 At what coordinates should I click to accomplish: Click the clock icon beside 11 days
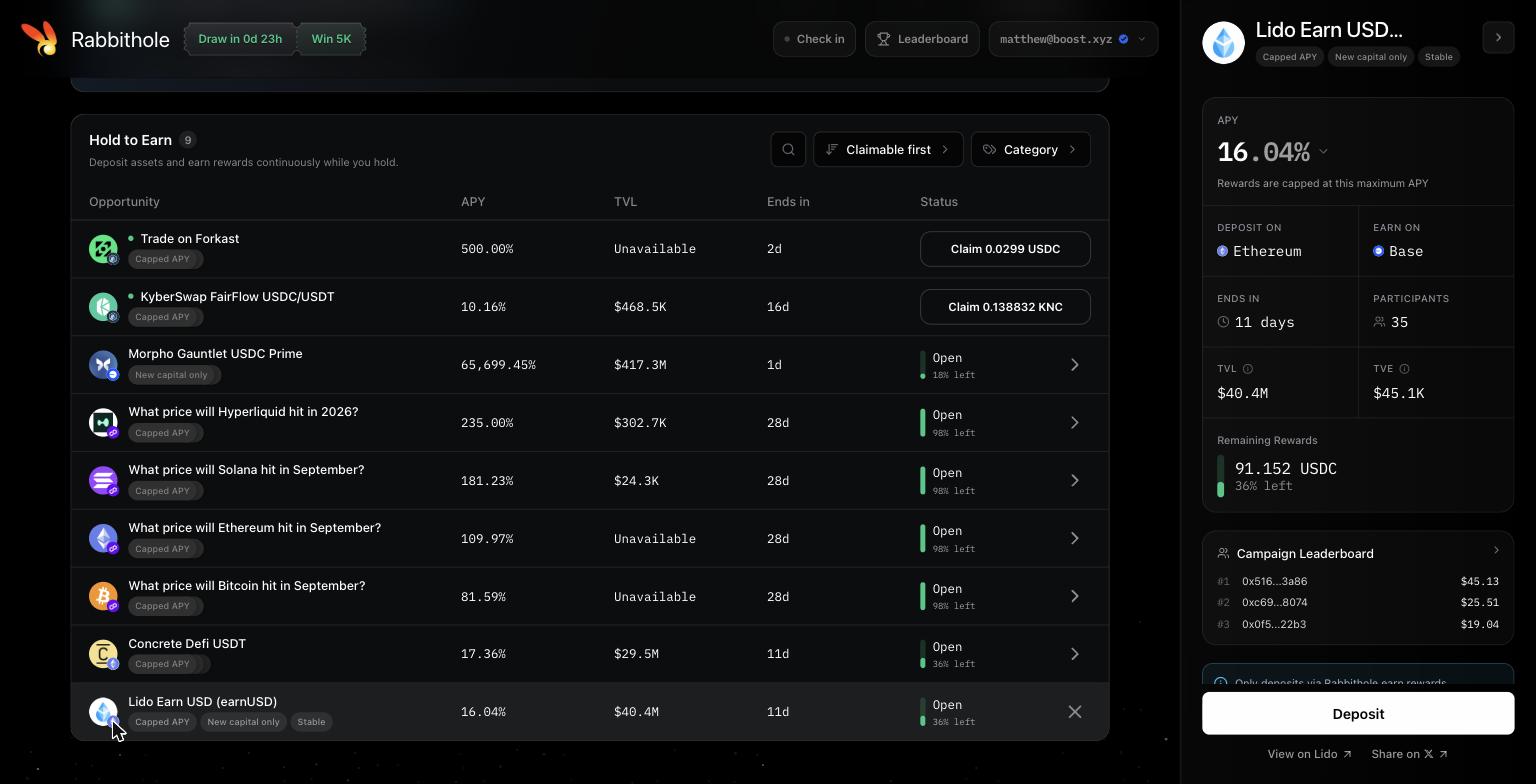coord(1223,322)
